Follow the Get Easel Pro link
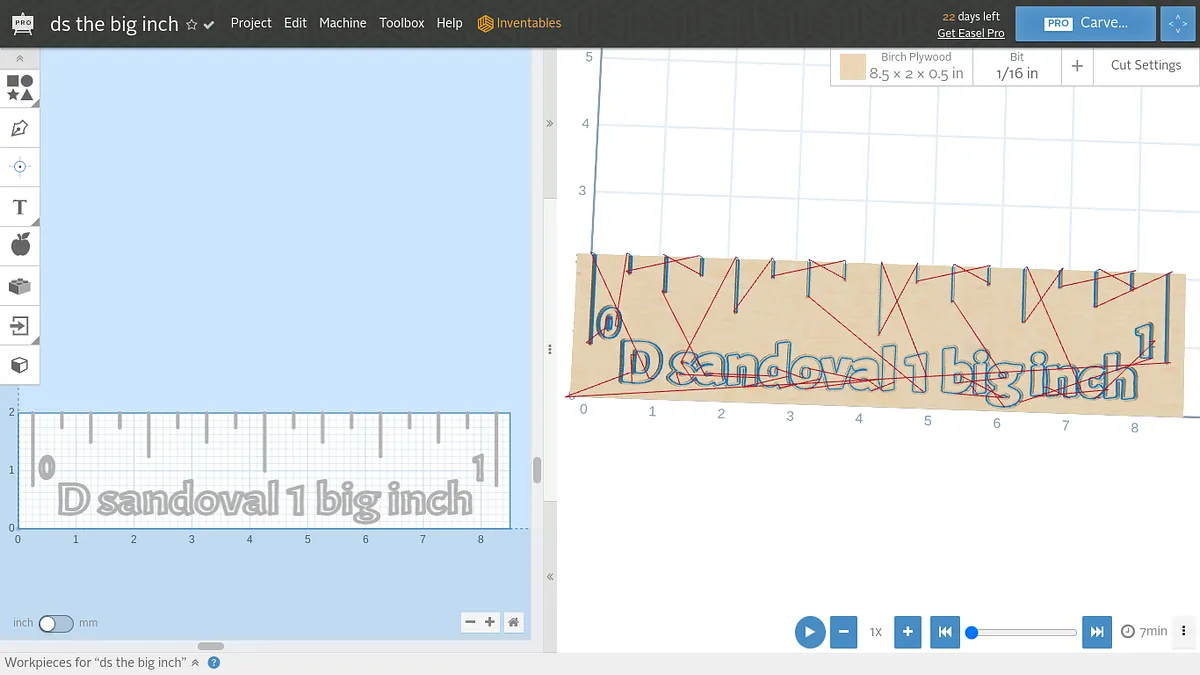Screen dimensions: 1200x675 coord(970,33)
